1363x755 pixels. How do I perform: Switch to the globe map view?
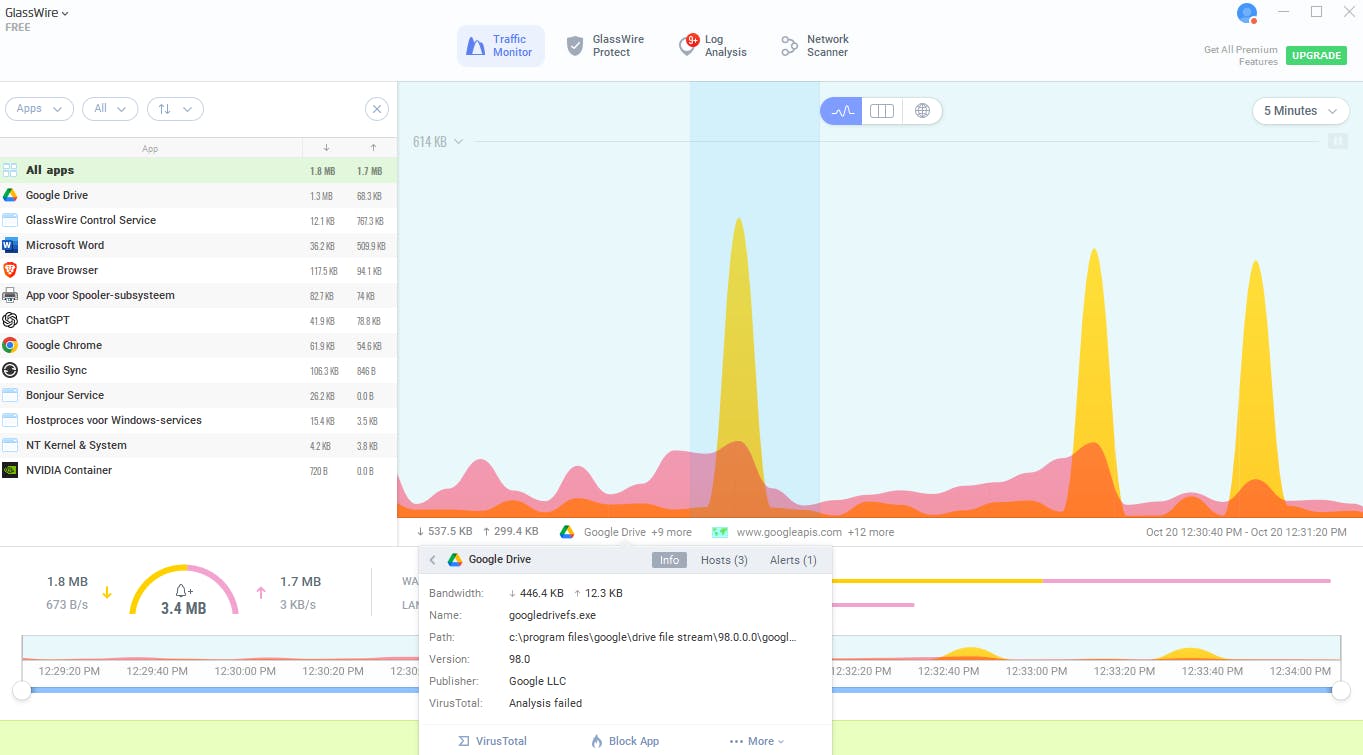click(922, 111)
